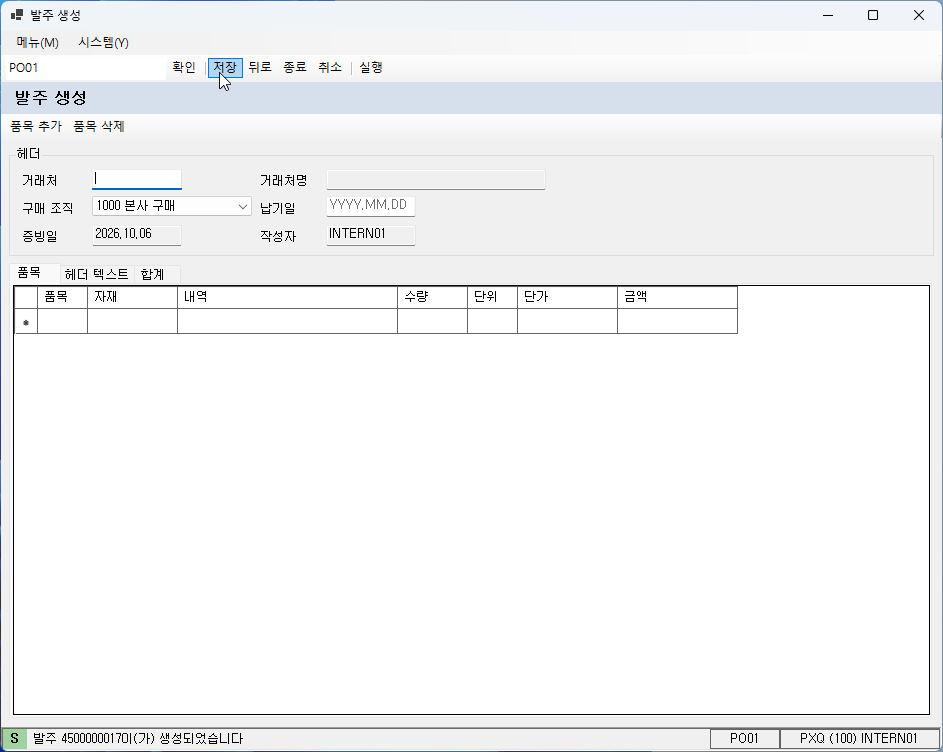The height and width of the screenshot is (752, 943).
Task: Click the 수량 column header
Action: 432,297
